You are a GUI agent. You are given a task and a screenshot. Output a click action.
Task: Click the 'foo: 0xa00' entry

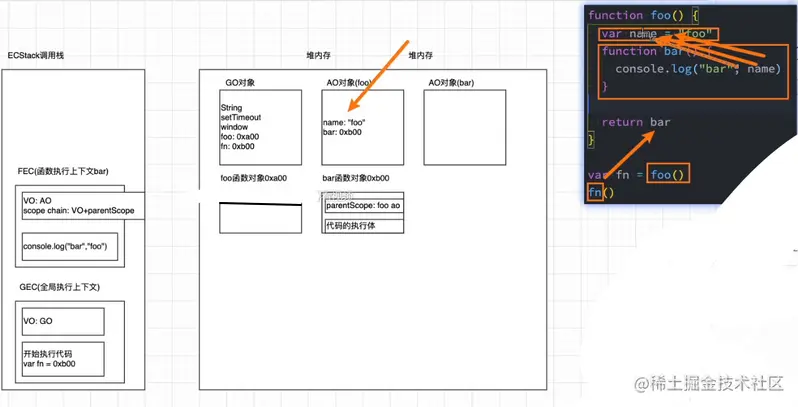(240, 136)
